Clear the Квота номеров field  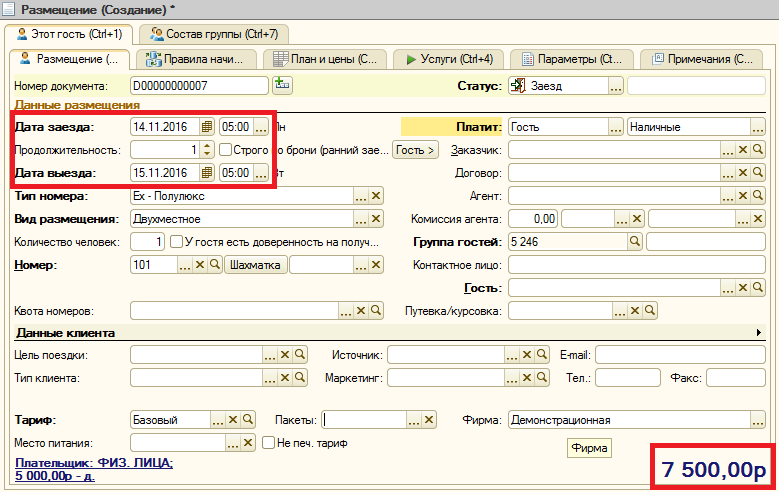[x=361, y=311]
